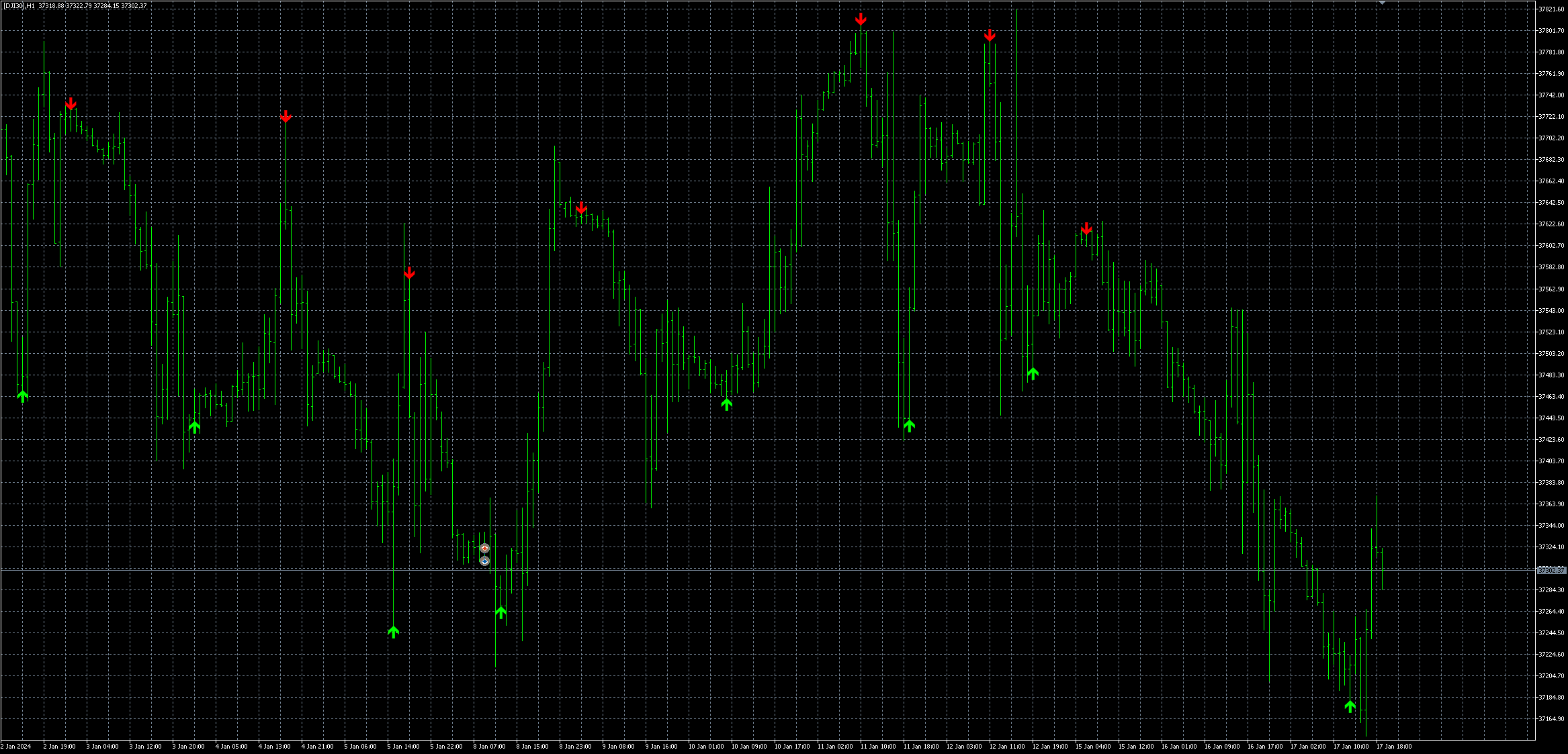Click the 17 Jan 18:00 time label
This screenshot has width=1568, height=754.
[1395, 747]
